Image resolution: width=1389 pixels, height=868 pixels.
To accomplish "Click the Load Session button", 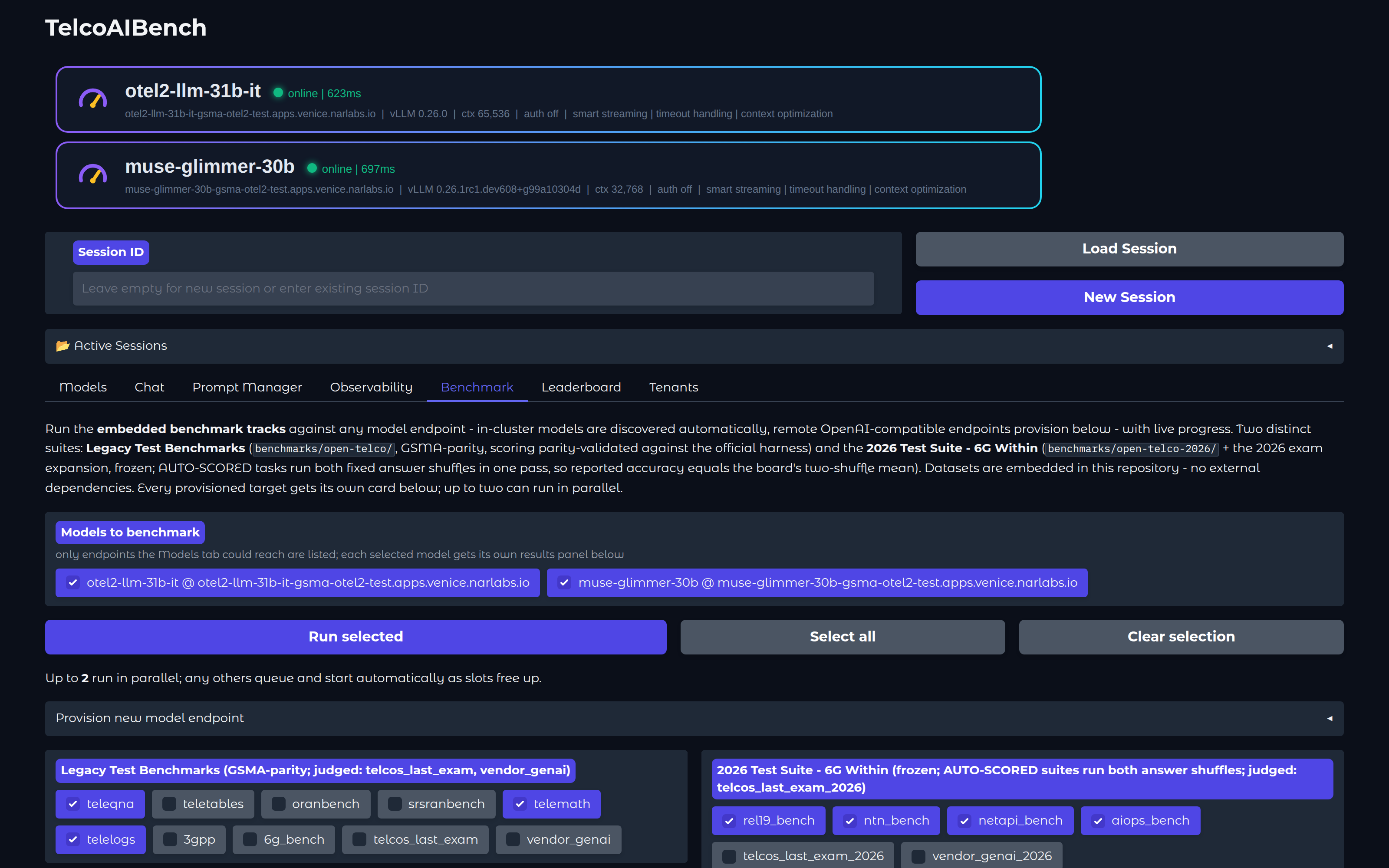I will coord(1129,249).
